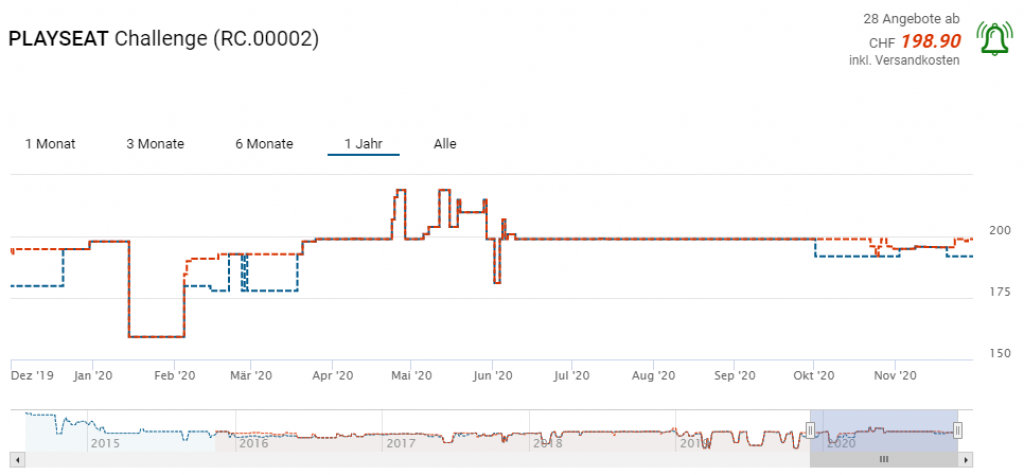Select the 1 Monat time range

click(50, 144)
